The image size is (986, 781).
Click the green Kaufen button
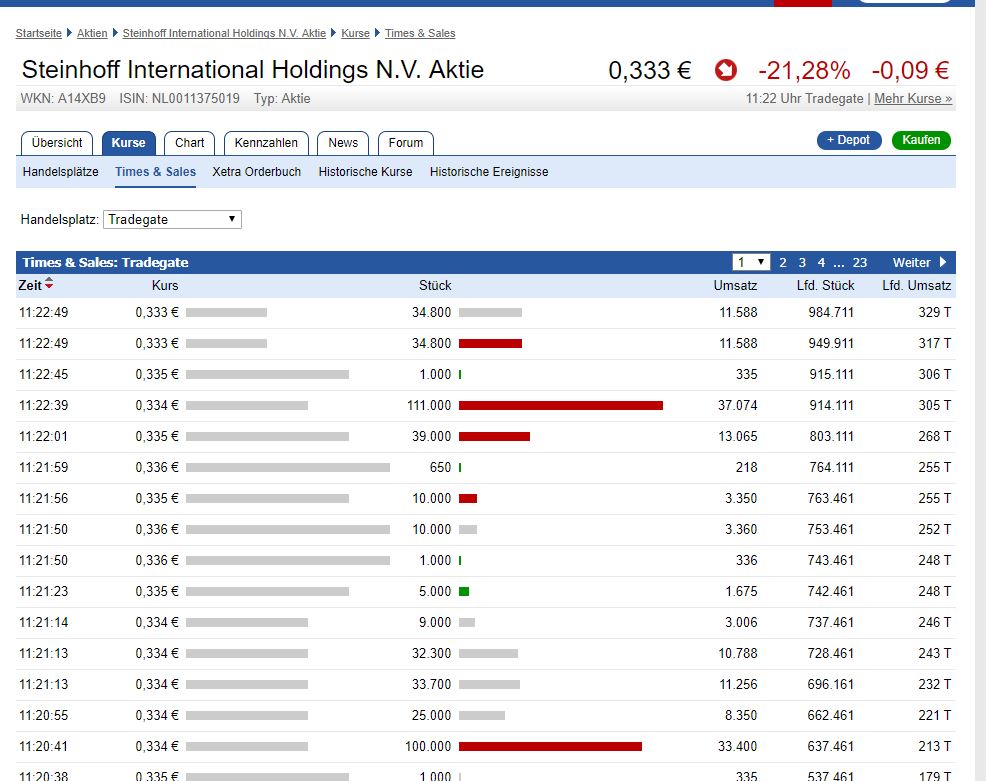point(921,140)
